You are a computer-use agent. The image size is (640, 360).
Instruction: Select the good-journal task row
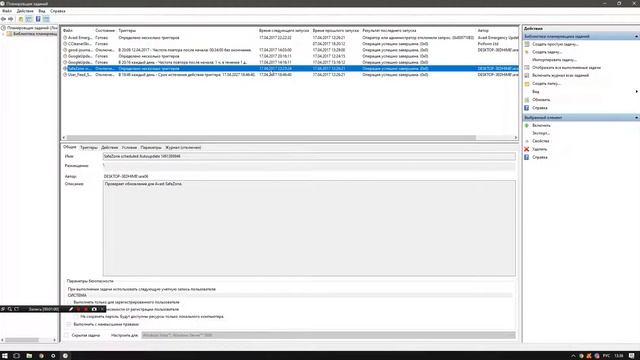click(x=290, y=50)
